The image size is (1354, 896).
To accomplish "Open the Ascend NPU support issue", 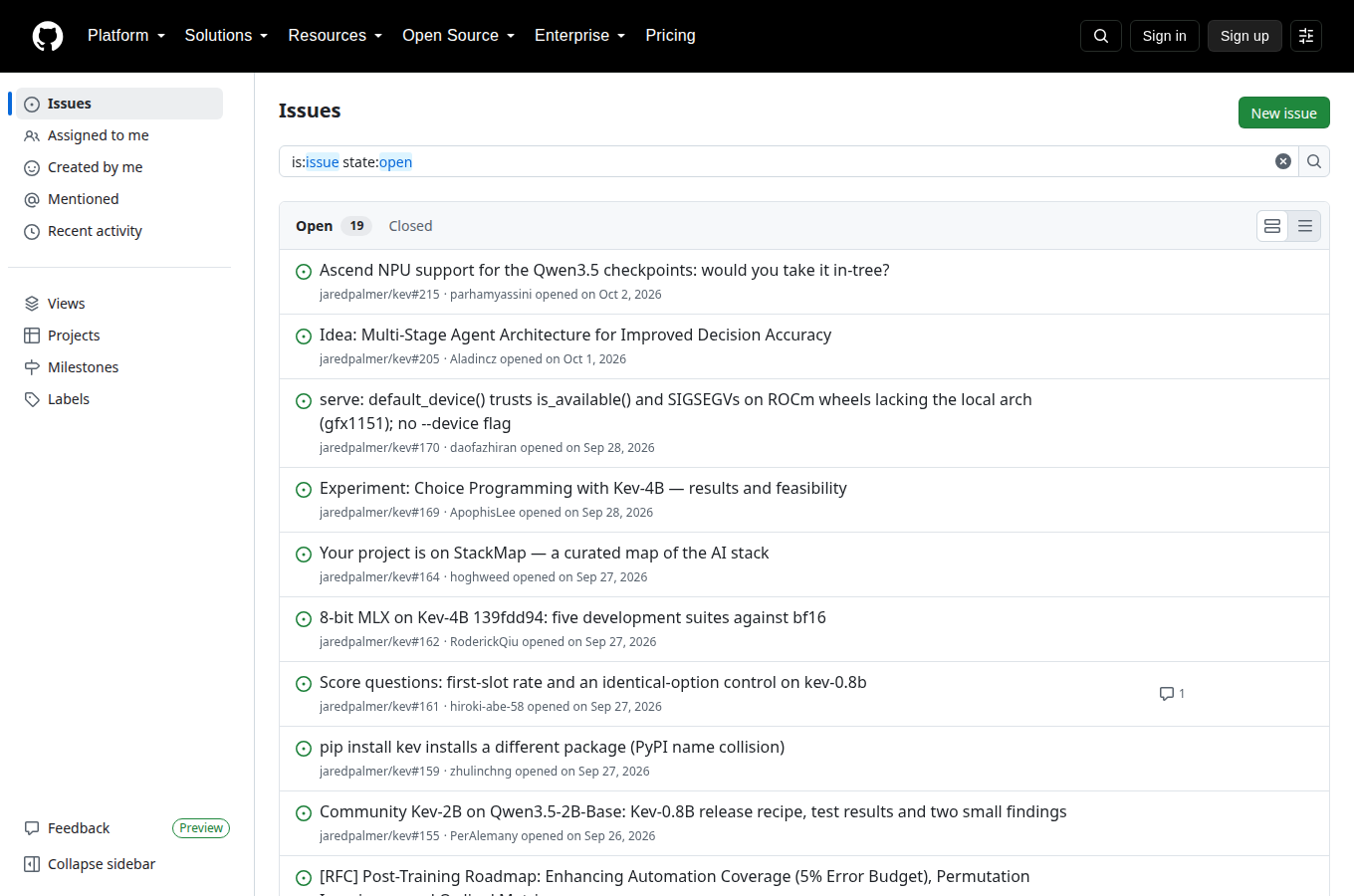I will pyautogui.click(x=604, y=270).
